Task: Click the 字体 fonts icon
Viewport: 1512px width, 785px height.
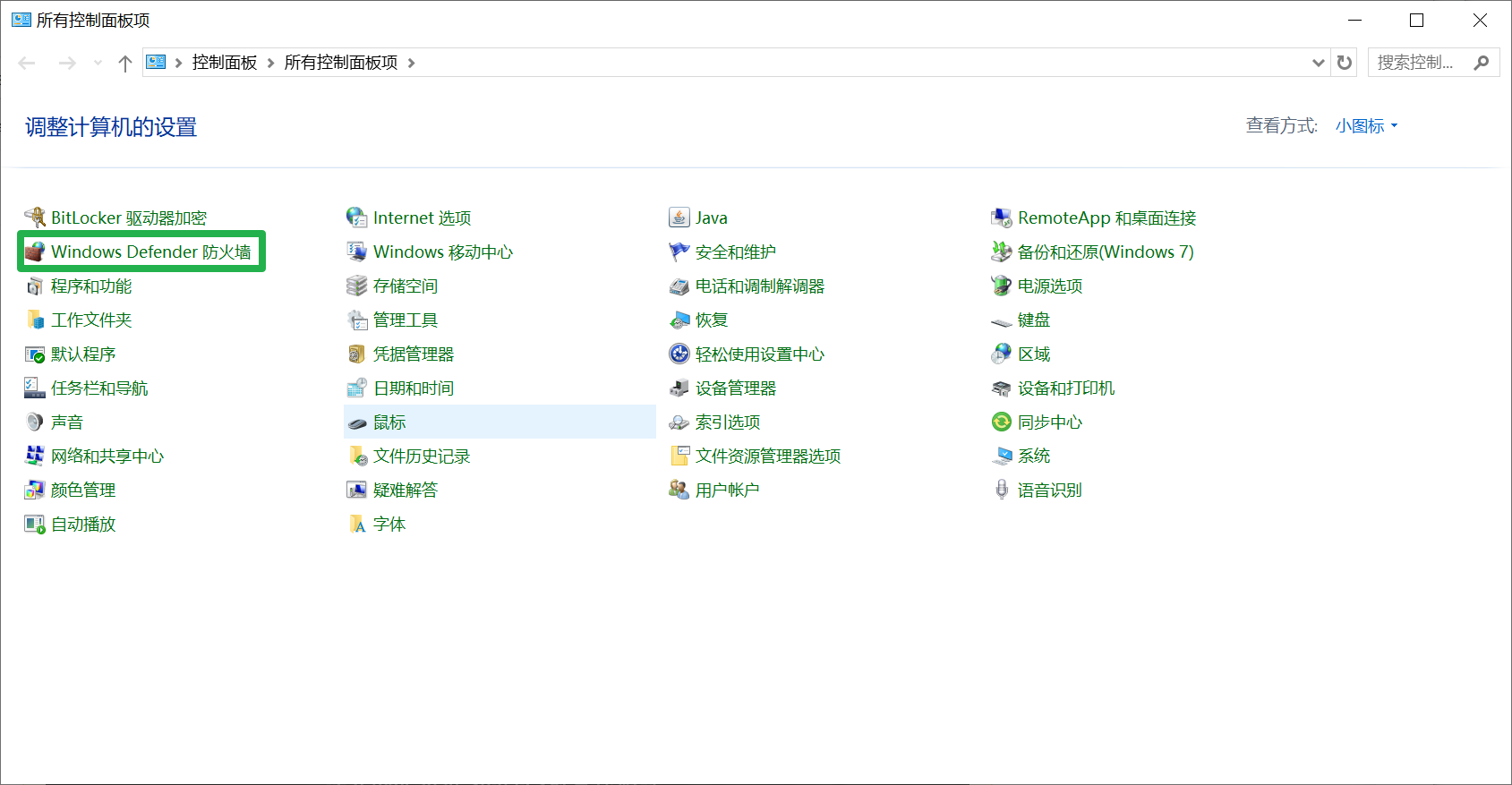Action: tap(357, 524)
